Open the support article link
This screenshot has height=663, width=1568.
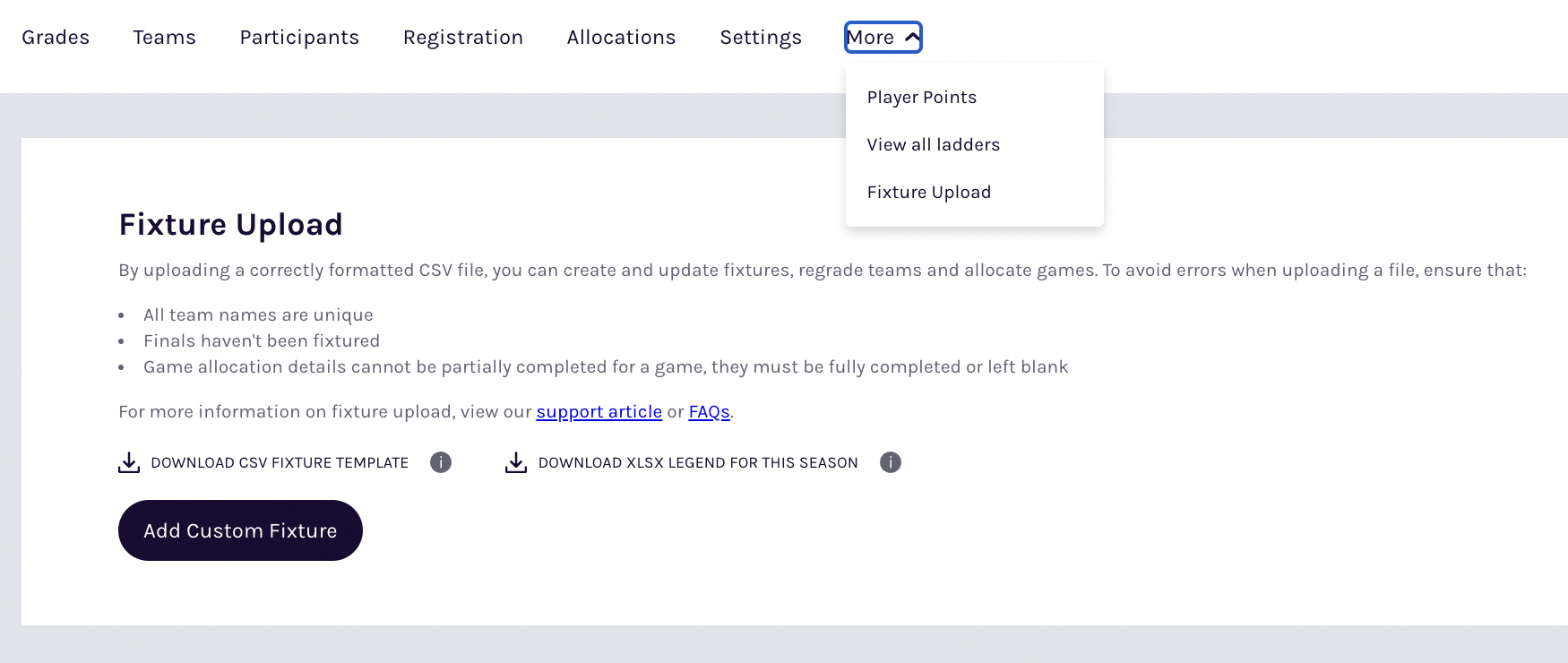(599, 412)
